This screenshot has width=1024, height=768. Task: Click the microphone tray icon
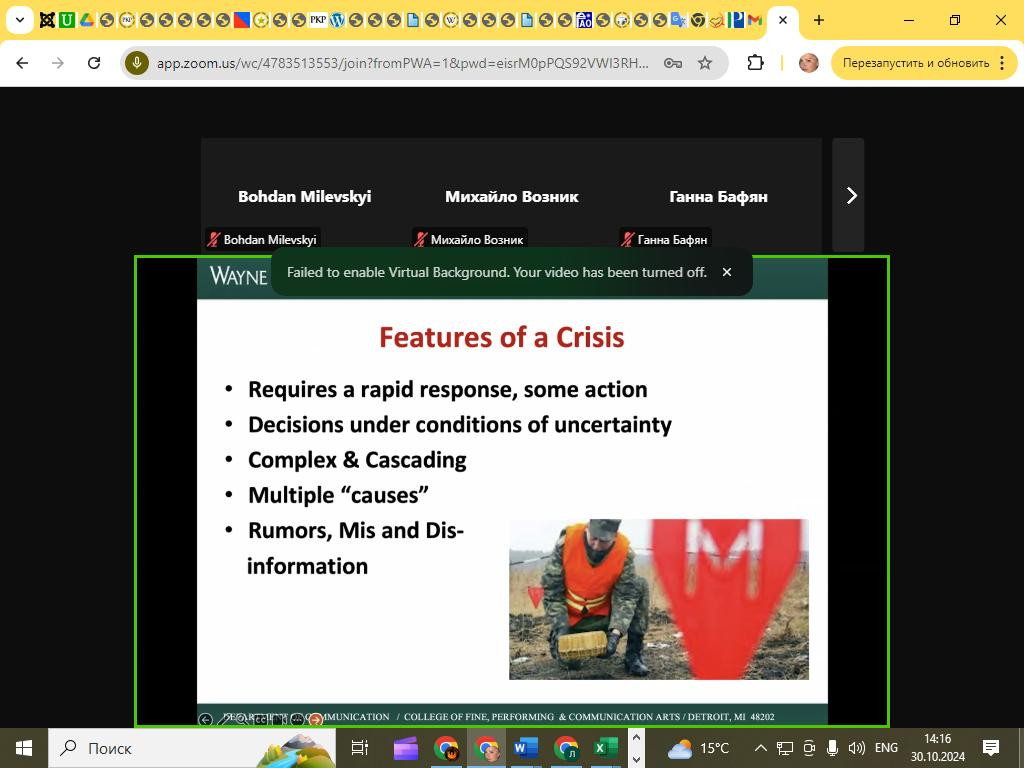pos(833,748)
